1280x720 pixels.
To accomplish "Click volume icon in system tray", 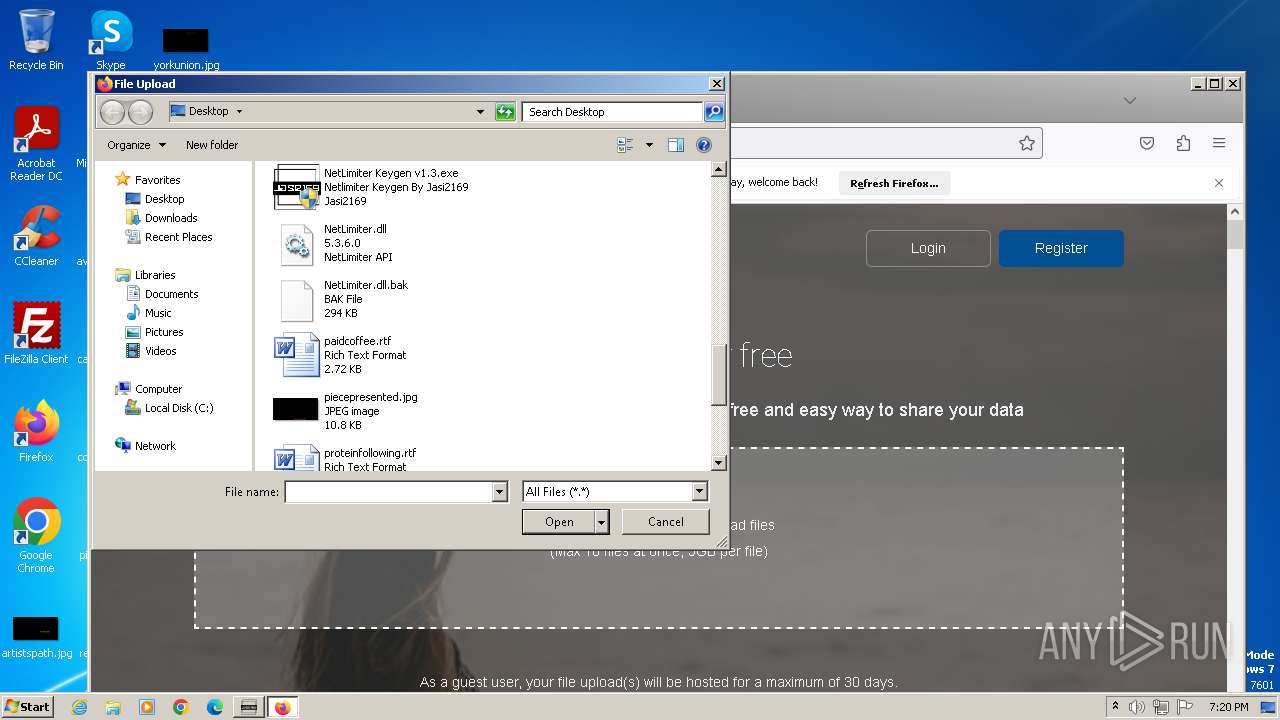I will tap(1137, 707).
